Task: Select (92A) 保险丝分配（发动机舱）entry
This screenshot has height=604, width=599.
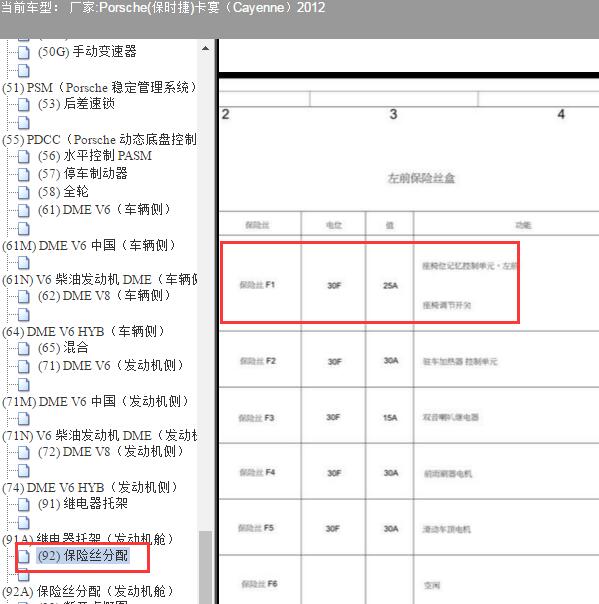Action: pyautogui.click(x=88, y=591)
